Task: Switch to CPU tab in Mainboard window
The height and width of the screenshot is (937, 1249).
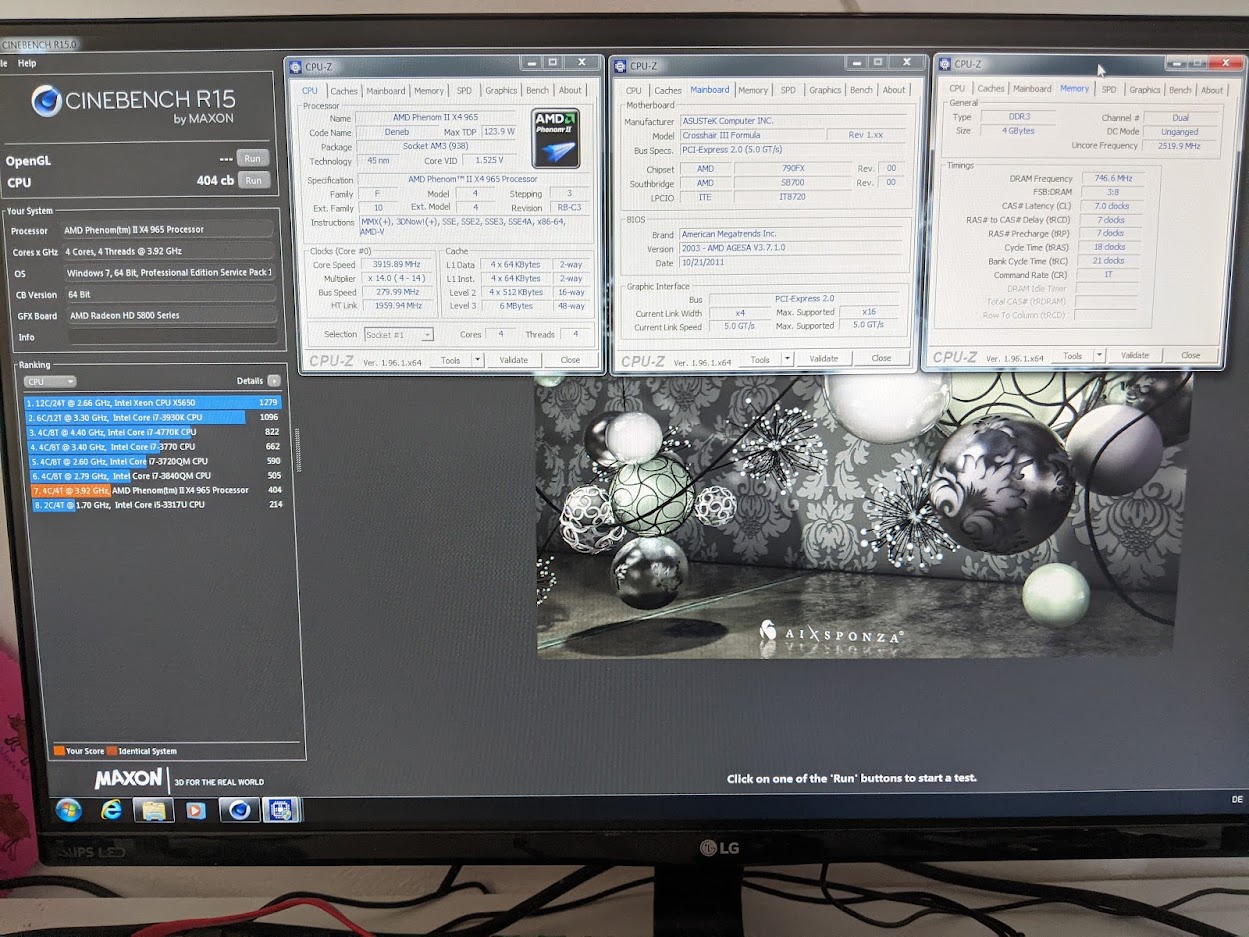Action: [634, 91]
